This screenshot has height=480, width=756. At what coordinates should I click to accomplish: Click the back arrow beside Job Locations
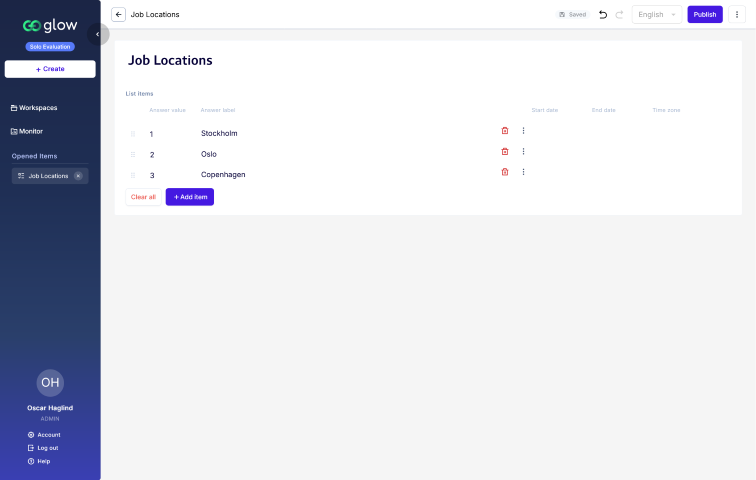pyautogui.click(x=118, y=14)
